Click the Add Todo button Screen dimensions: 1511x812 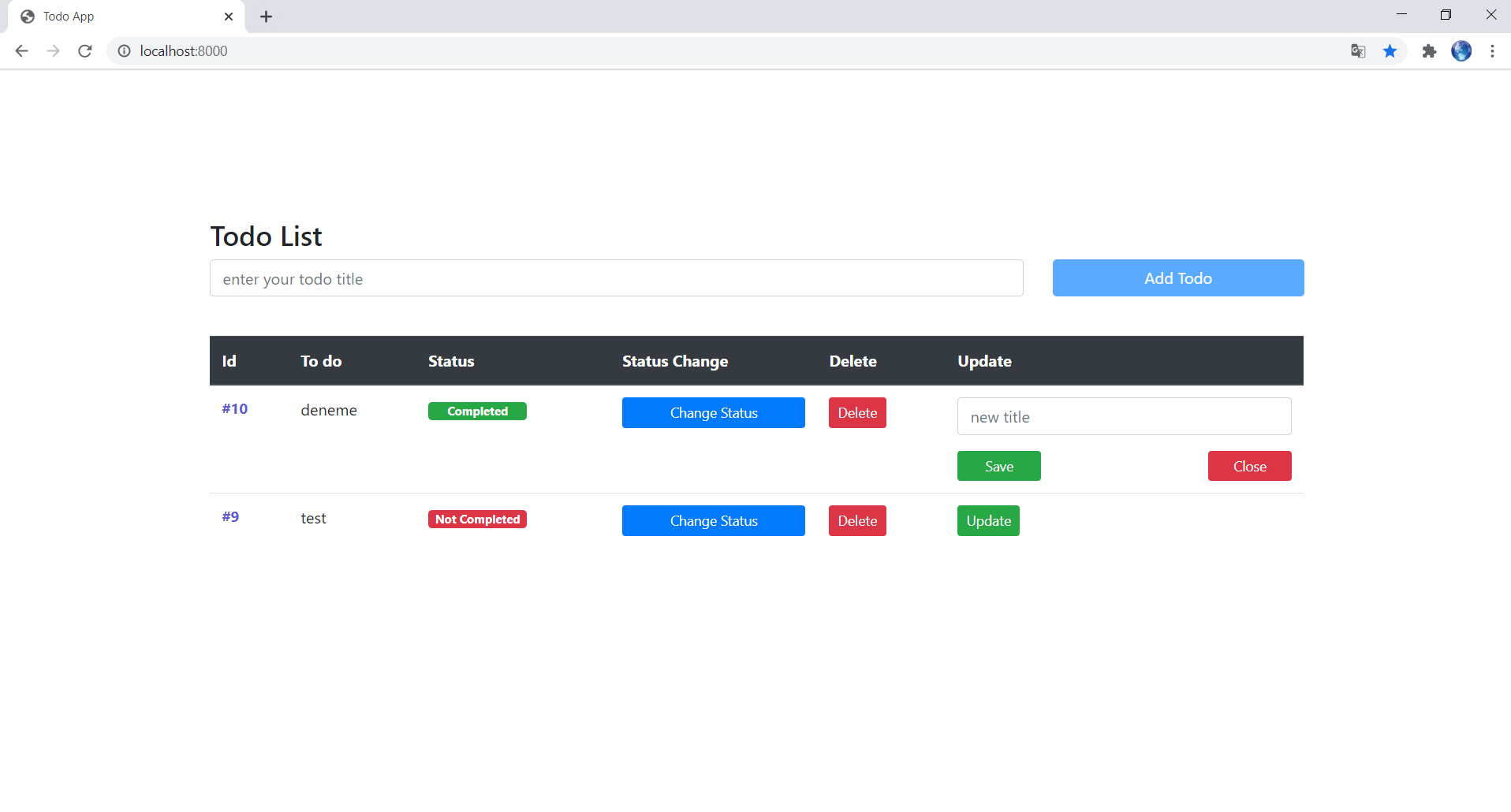click(1178, 278)
